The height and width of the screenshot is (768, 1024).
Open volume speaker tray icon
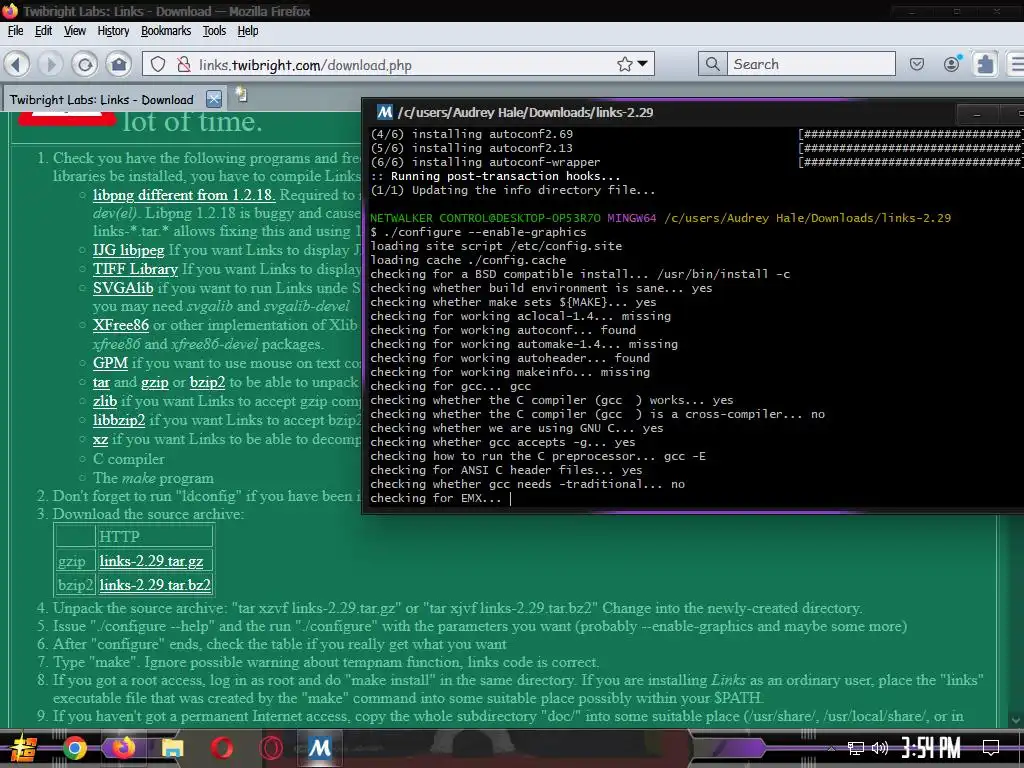tap(880, 748)
